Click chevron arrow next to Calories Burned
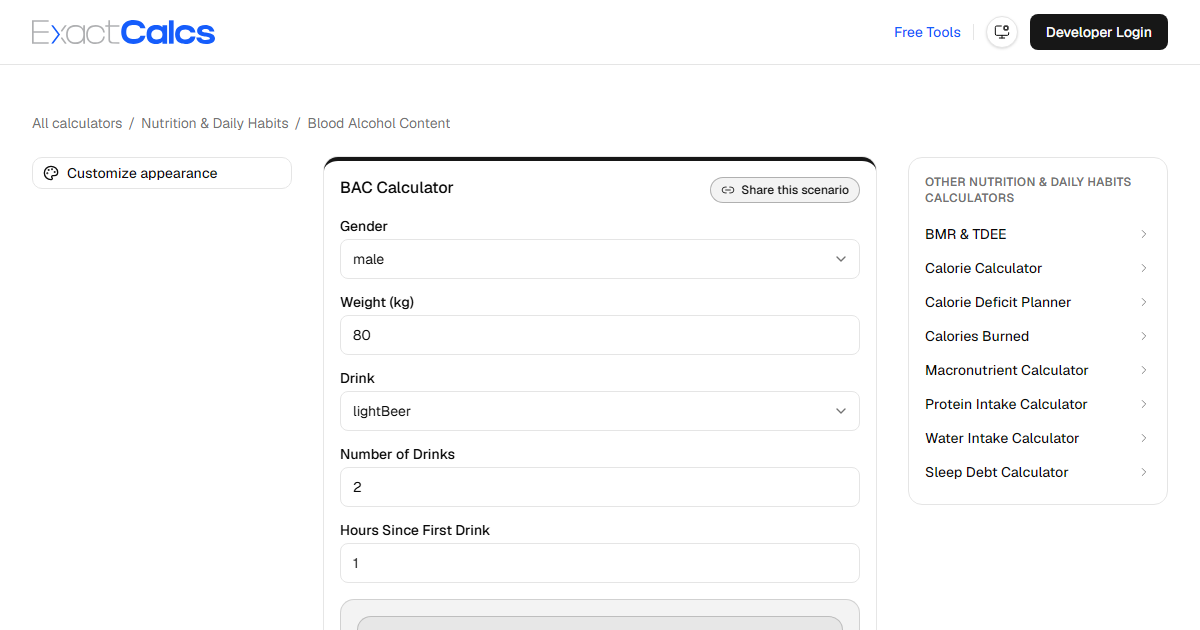The width and height of the screenshot is (1200, 630). click(1144, 336)
